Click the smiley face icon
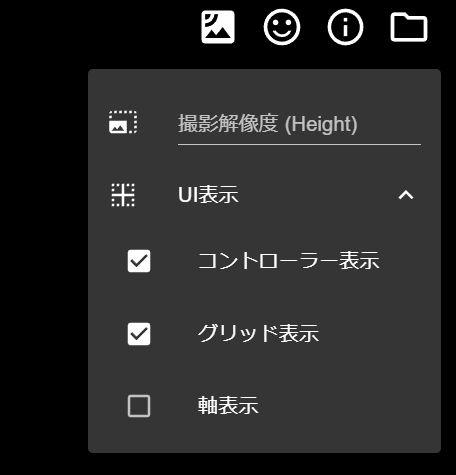 tap(282, 27)
